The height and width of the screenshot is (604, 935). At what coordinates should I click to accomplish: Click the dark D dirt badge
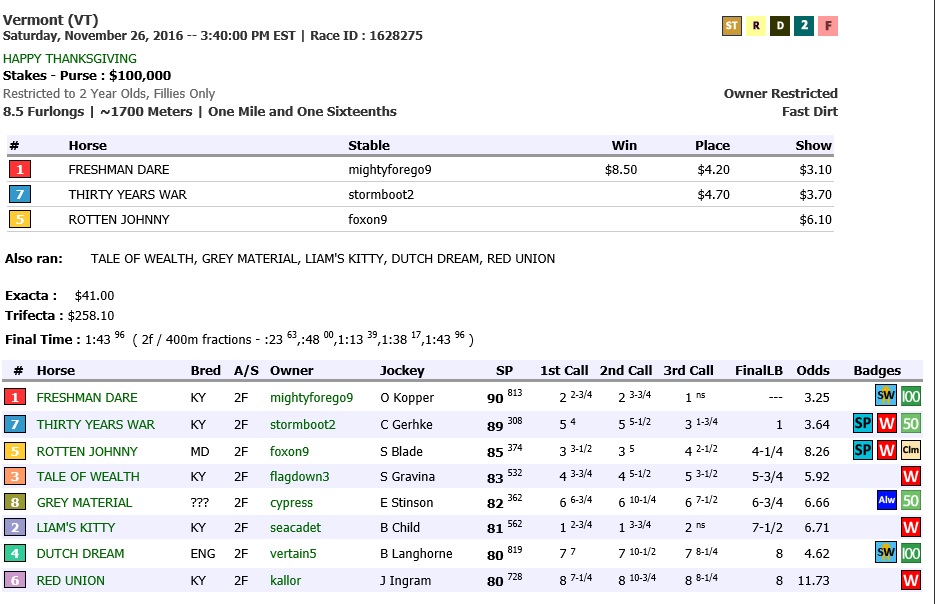pos(780,26)
